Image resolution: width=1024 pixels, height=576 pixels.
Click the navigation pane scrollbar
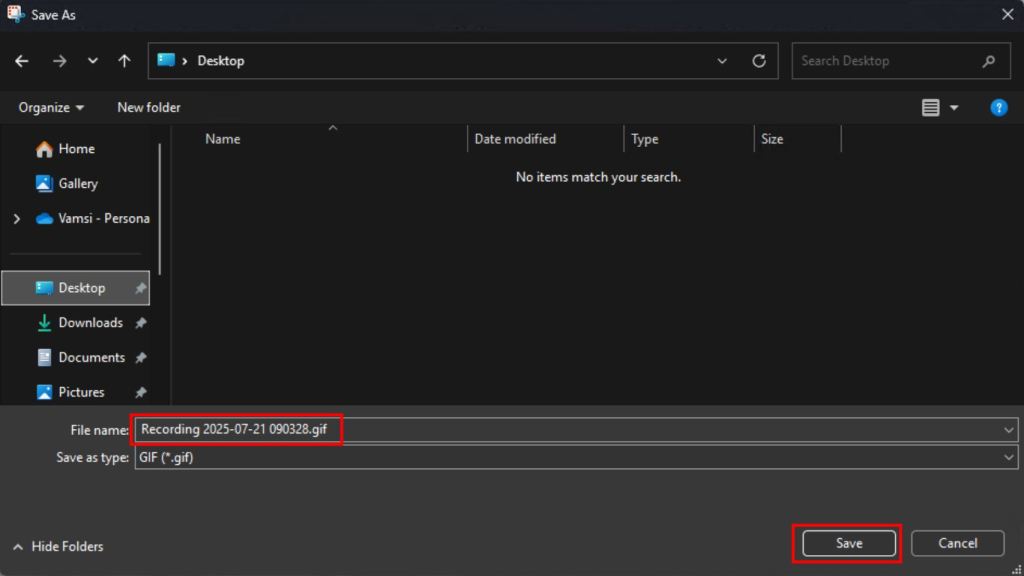160,209
